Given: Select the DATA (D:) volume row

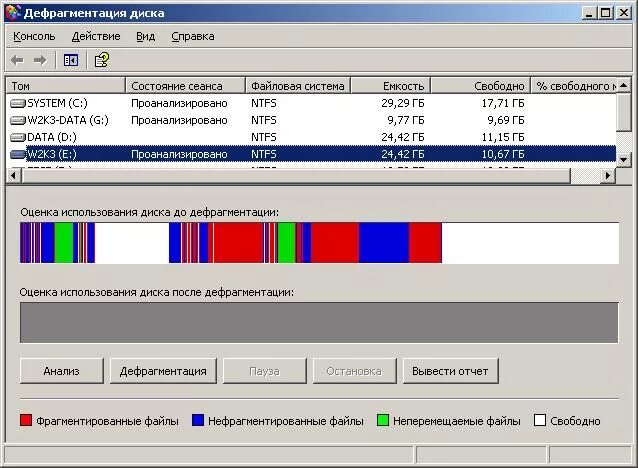Looking at the screenshot, I should tap(311, 137).
